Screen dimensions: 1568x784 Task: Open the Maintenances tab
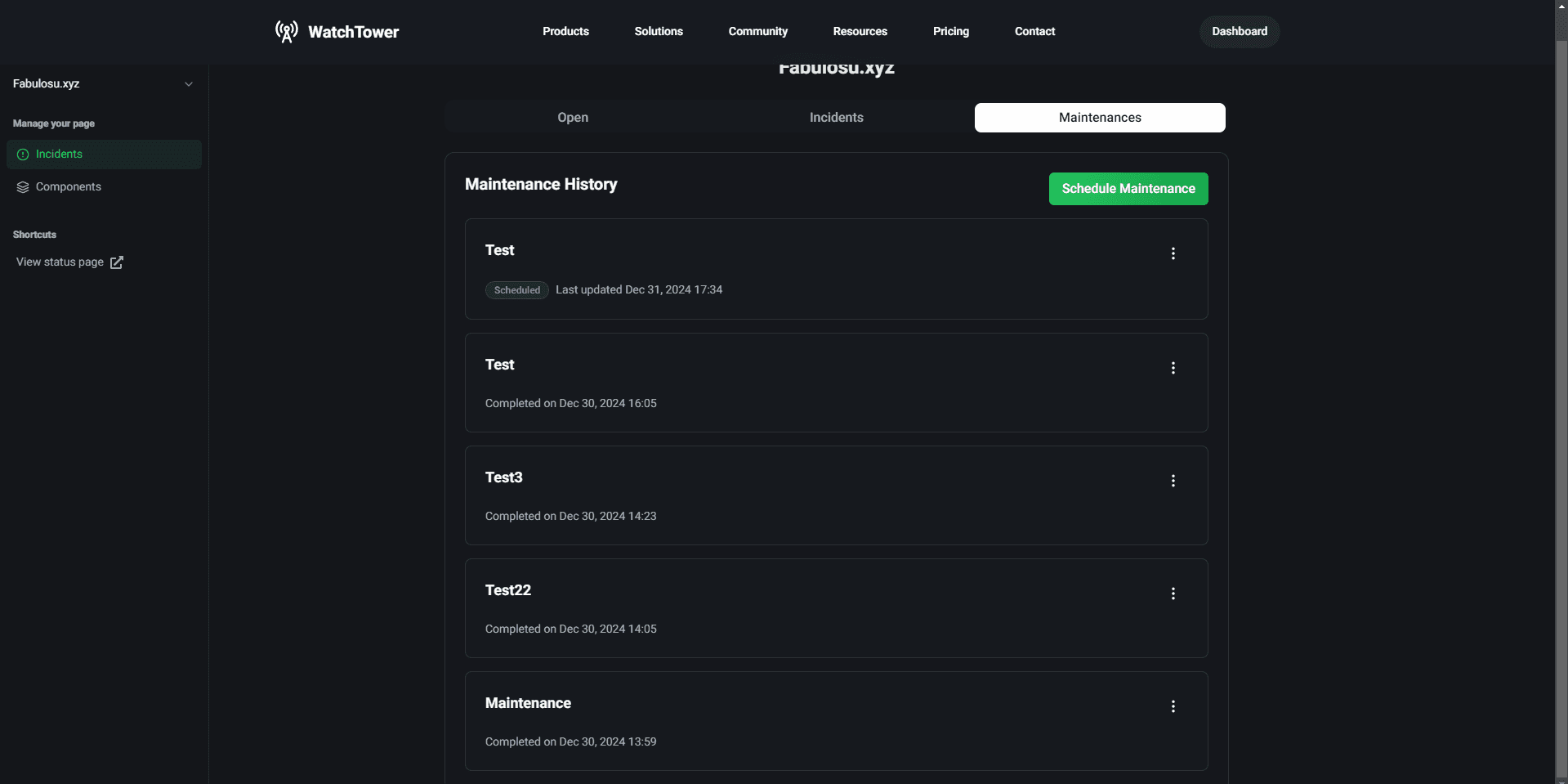click(1099, 117)
